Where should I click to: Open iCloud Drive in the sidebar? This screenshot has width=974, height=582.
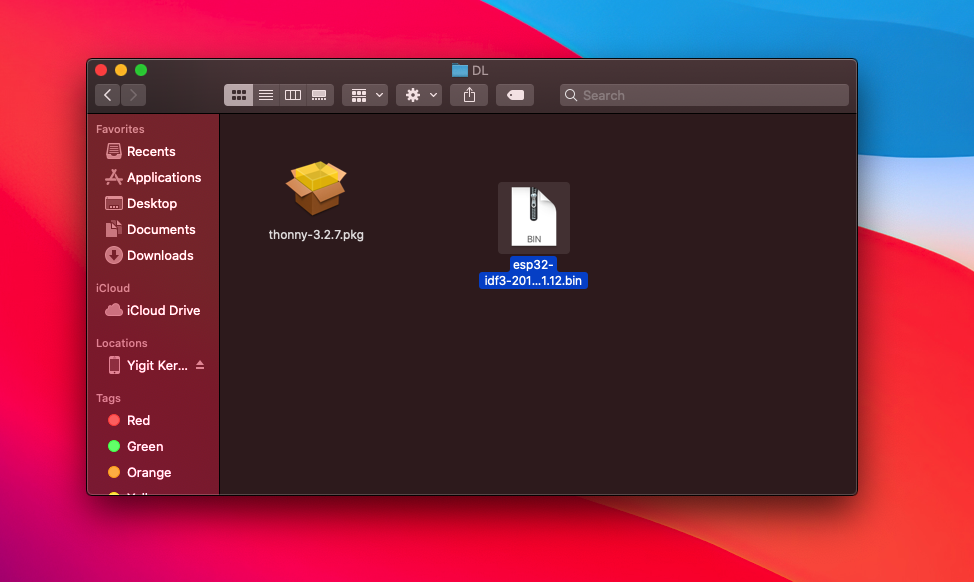[x=153, y=311]
